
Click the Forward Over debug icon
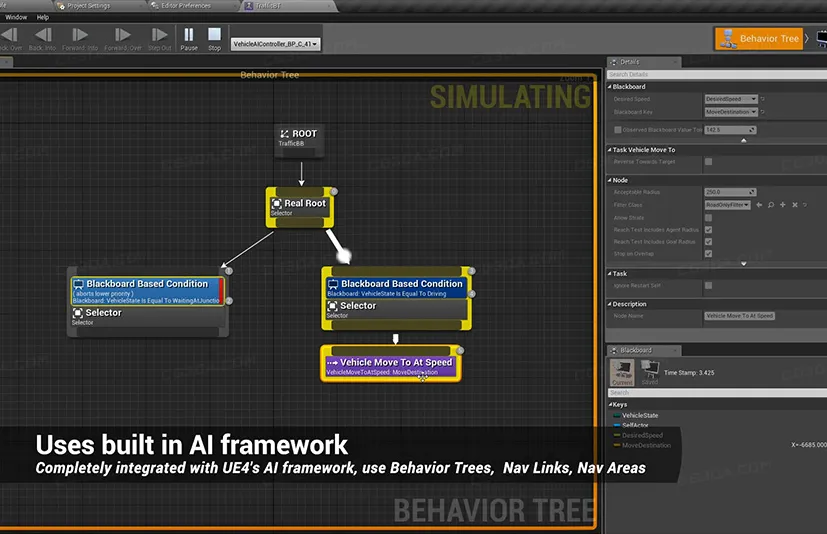[x=122, y=35]
